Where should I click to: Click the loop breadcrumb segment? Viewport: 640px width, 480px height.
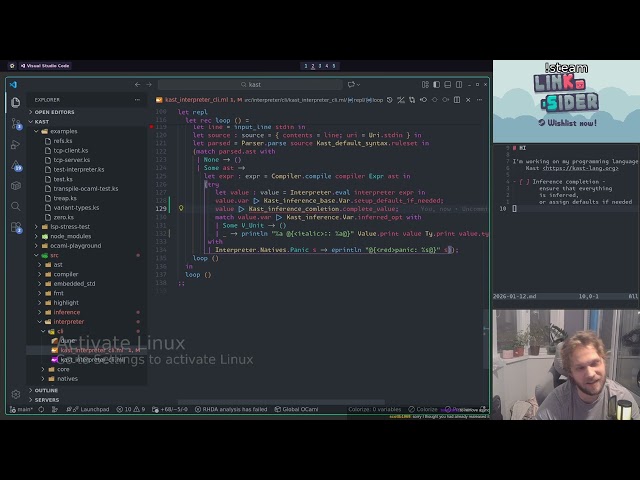375,100
